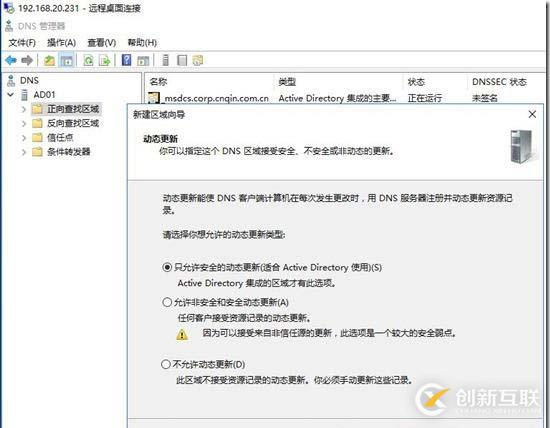Open the 文件(F) menu
Image resolution: width=550 pixels, height=428 pixels.
click(x=22, y=43)
